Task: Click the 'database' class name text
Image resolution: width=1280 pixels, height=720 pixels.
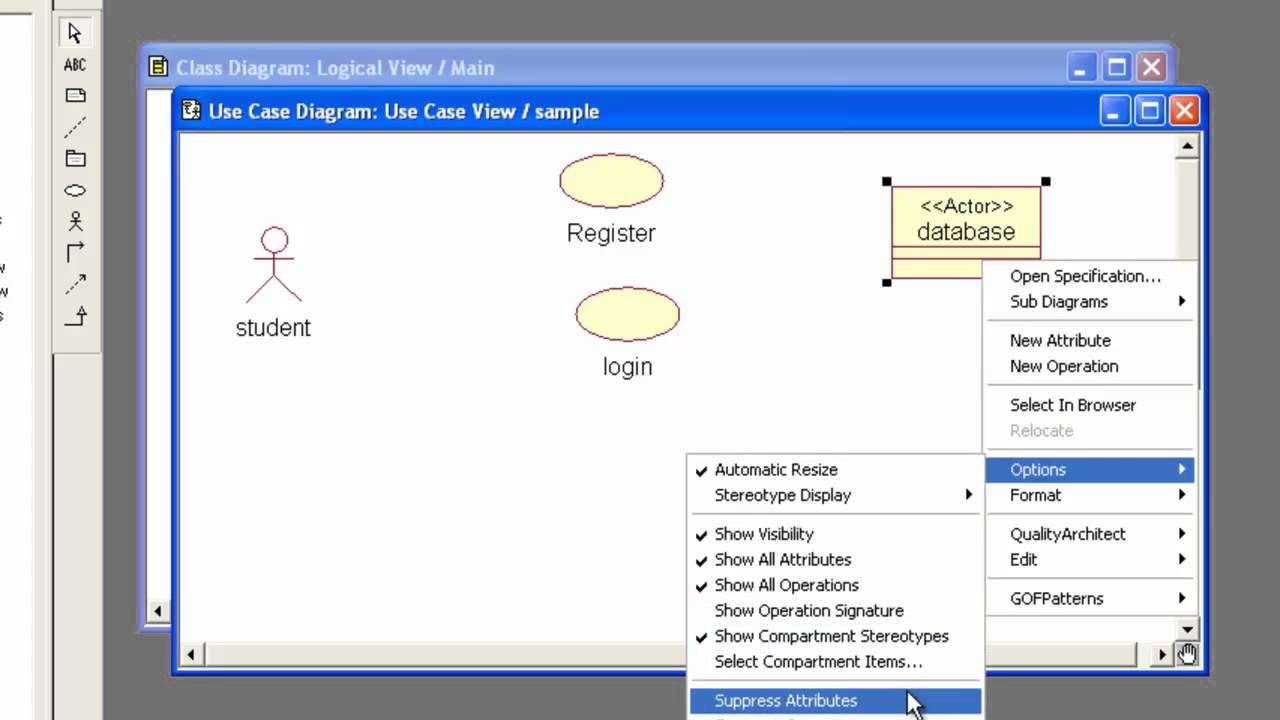Action: (x=966, y=232)
